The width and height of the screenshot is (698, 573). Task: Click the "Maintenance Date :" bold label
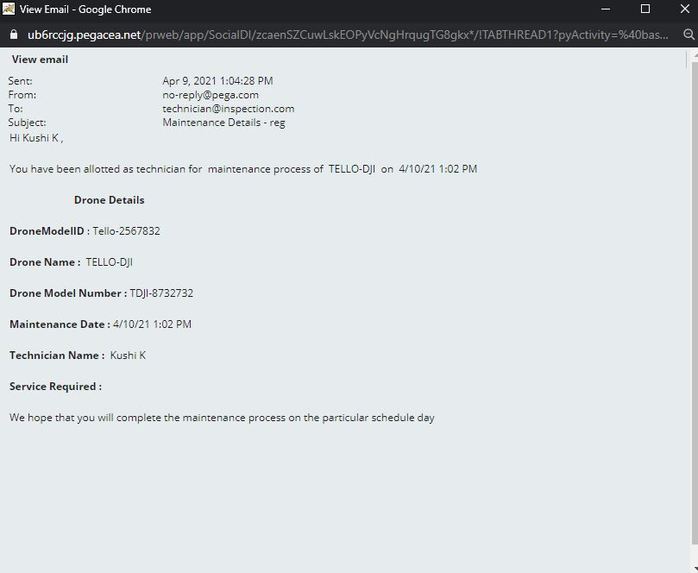click(x=60, y=324)
